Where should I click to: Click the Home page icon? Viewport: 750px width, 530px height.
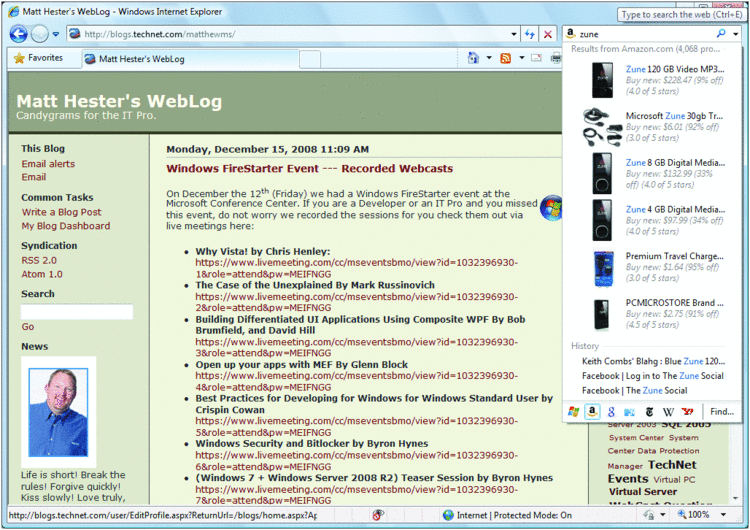[473, 58]
